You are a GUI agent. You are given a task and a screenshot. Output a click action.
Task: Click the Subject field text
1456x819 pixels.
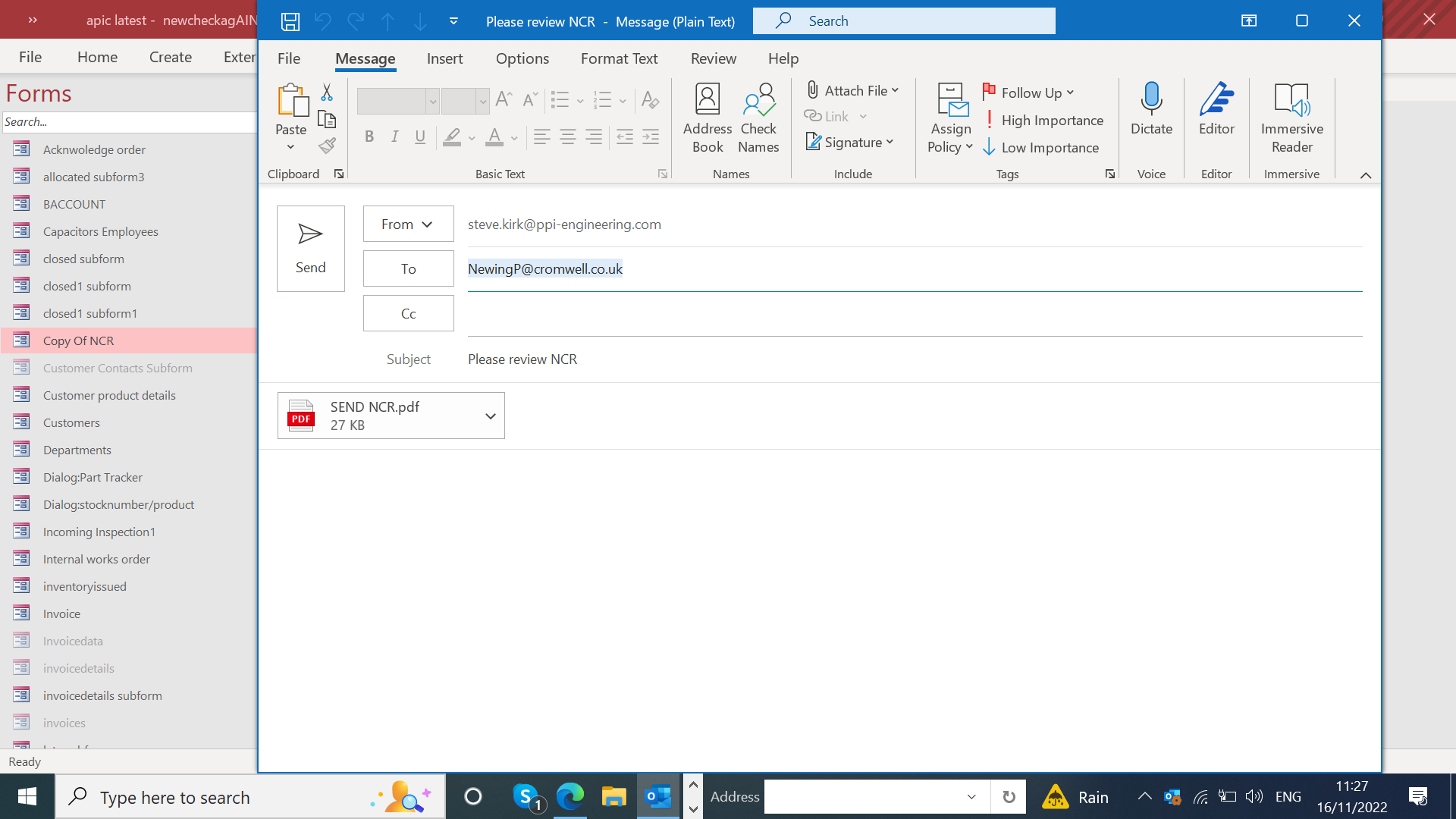pyautogui.click(x=522, y=359)
